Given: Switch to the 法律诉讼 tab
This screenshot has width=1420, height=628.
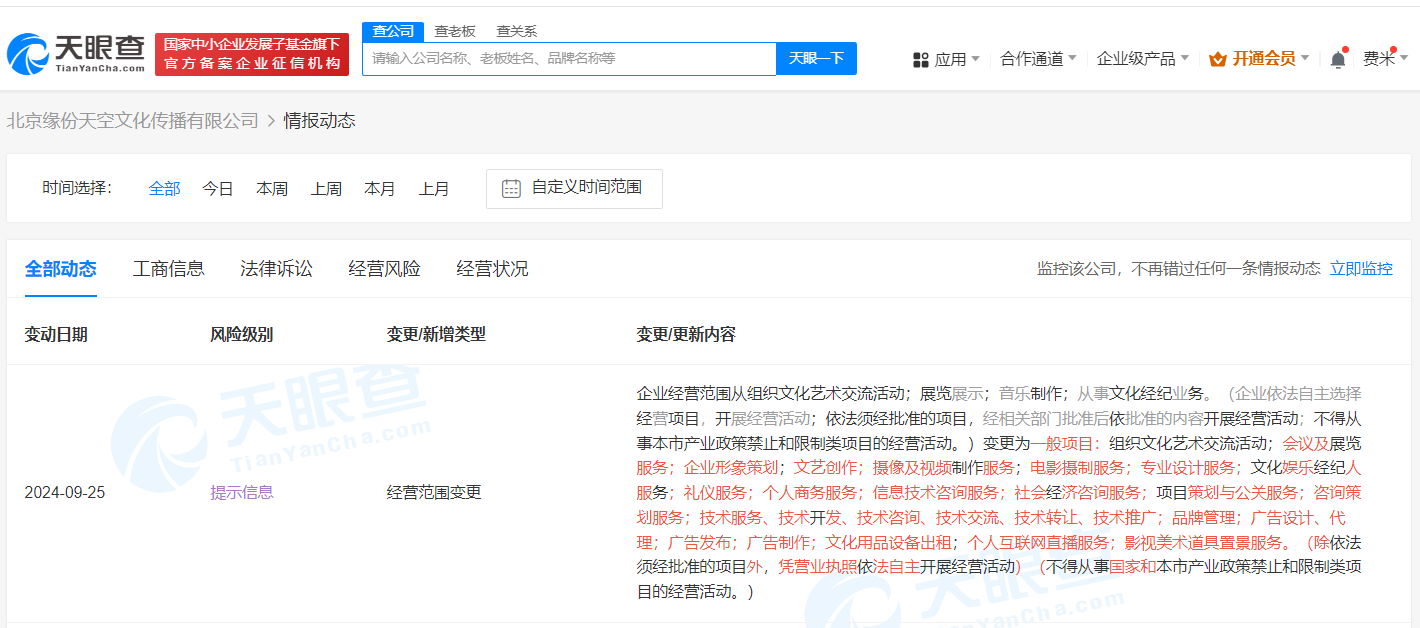Looking at the screenshot, I should [x=277, y=269].
